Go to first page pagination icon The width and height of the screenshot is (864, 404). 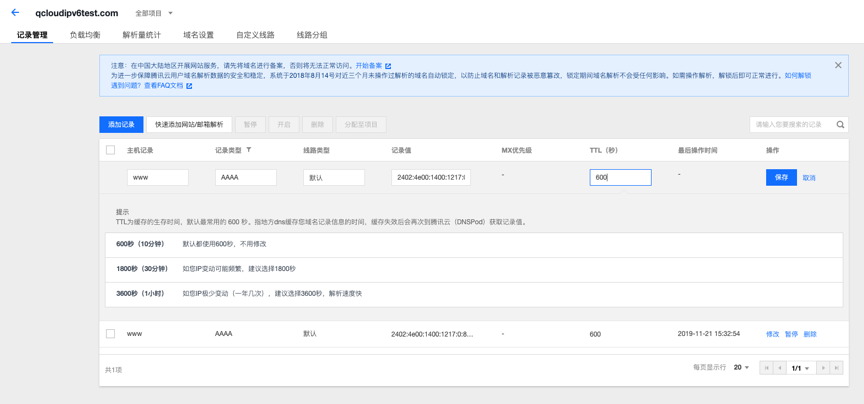tap(766, 368)
